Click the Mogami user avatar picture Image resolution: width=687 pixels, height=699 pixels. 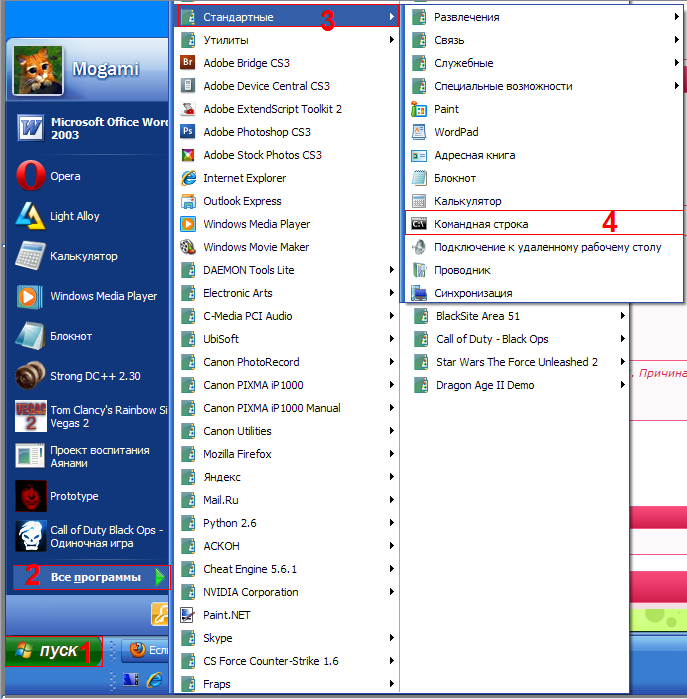38,70
